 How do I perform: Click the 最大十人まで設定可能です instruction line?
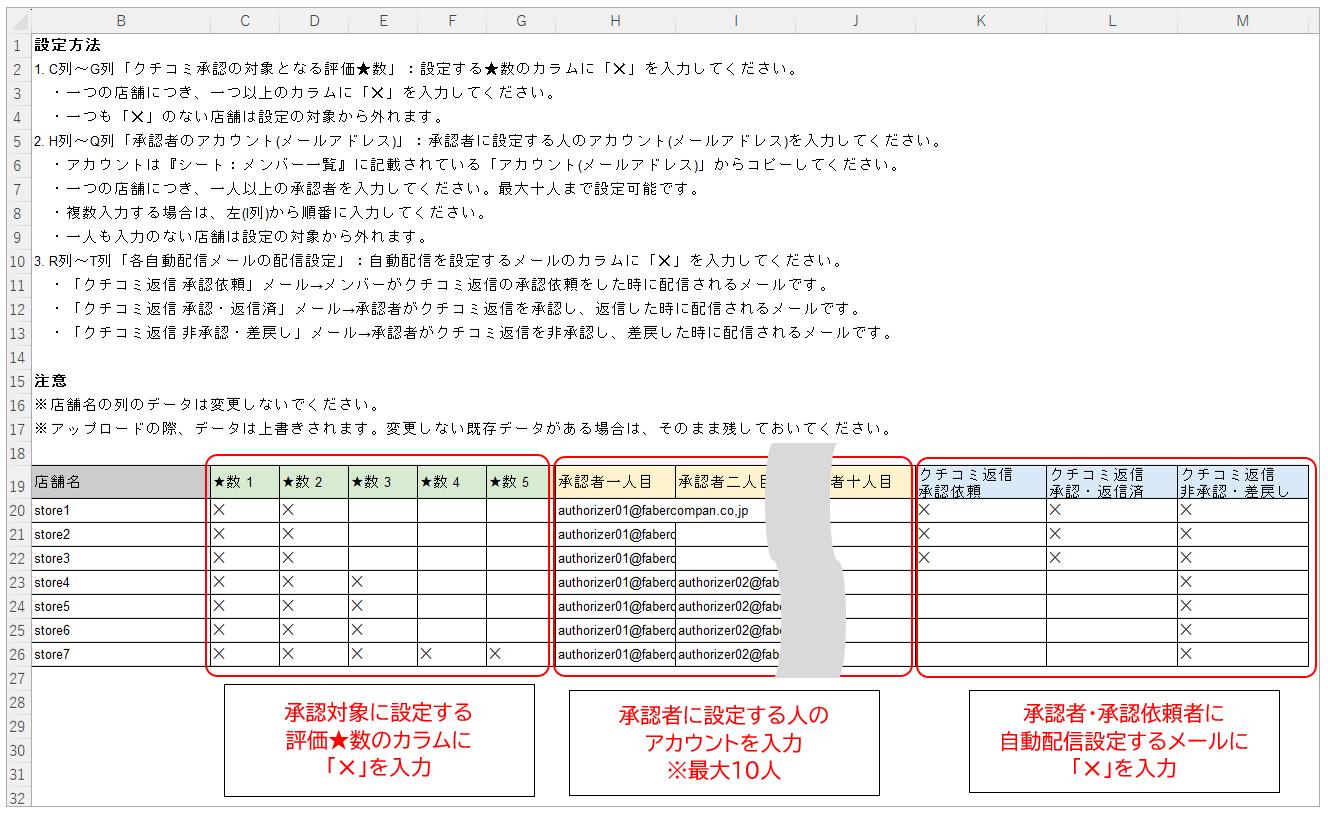(376, 189)
